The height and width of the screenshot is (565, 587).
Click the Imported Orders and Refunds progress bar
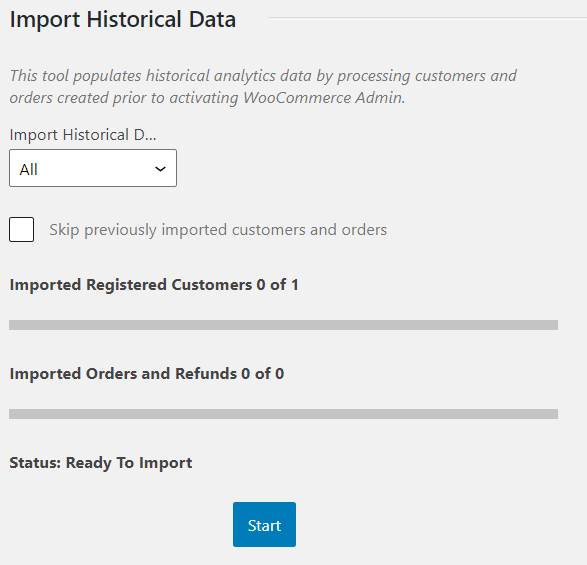point(283,414)
